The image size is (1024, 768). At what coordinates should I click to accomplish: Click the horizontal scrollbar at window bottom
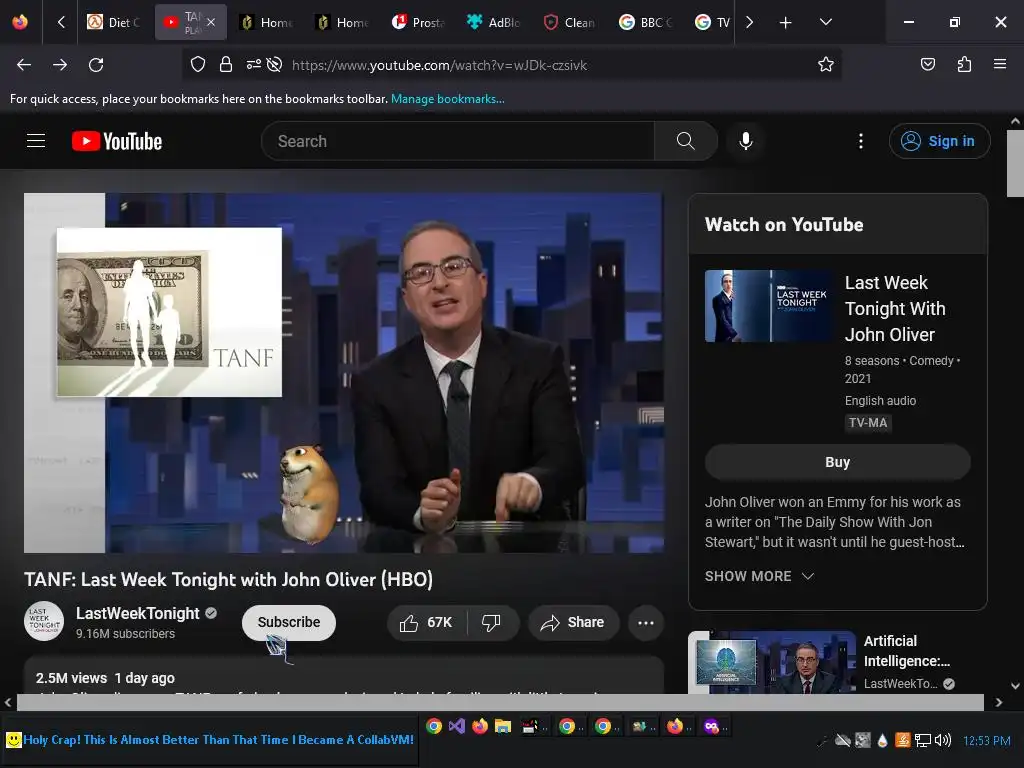tap(500, 703)
